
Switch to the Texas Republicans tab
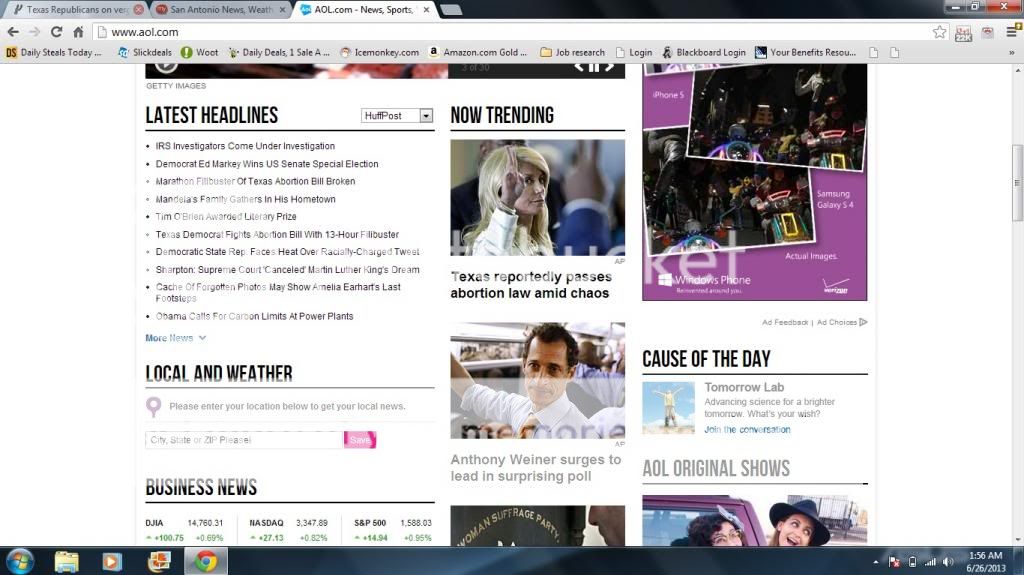70,9
